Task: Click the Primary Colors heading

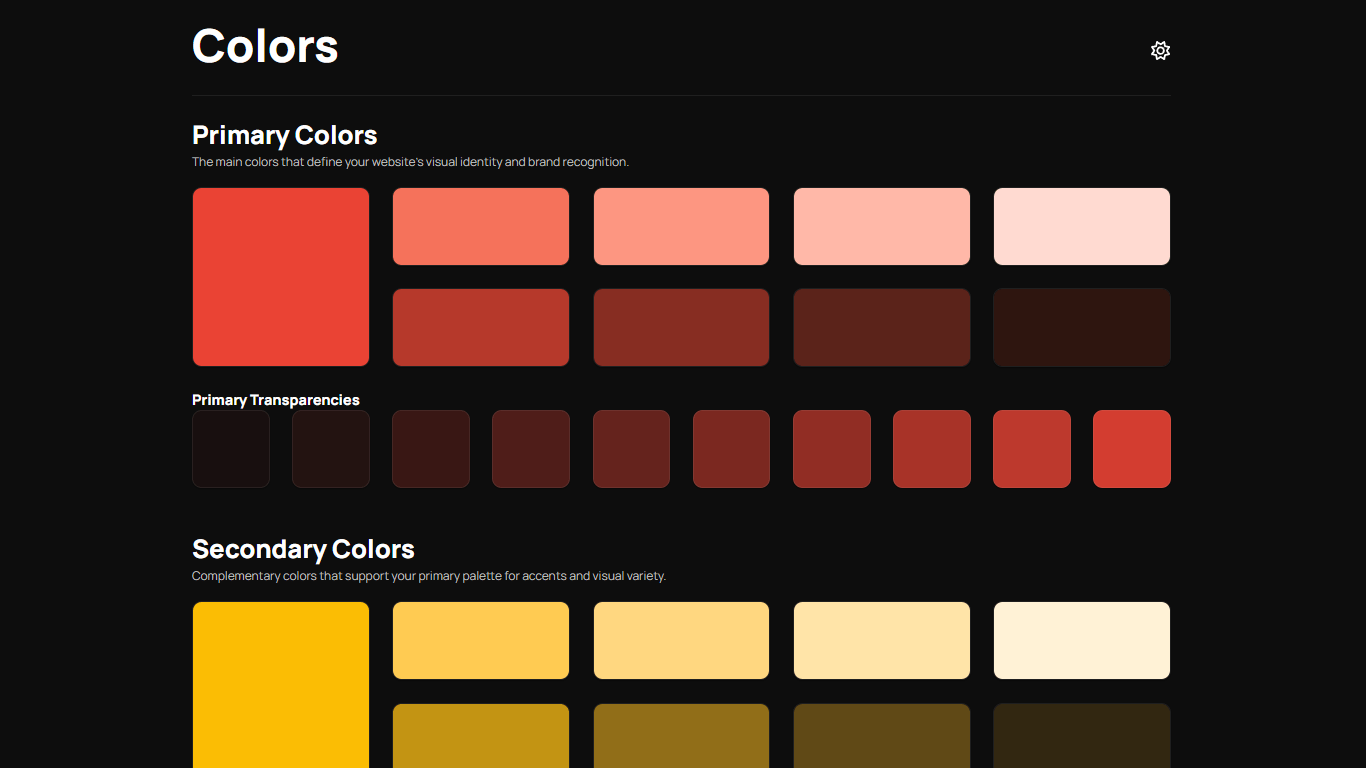Action: pos(285,135)
